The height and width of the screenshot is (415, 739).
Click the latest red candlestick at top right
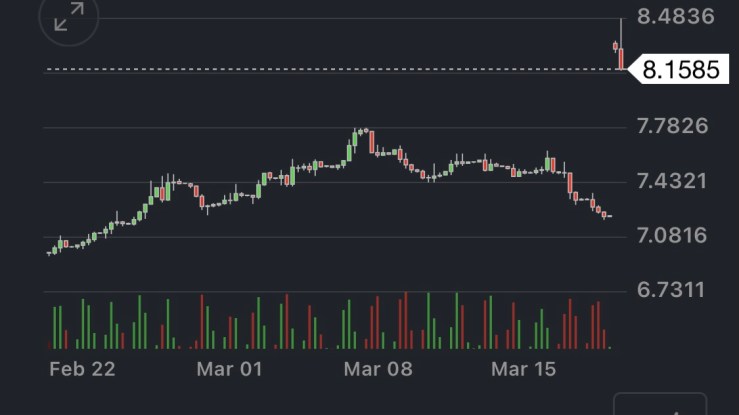coord(621,58)
